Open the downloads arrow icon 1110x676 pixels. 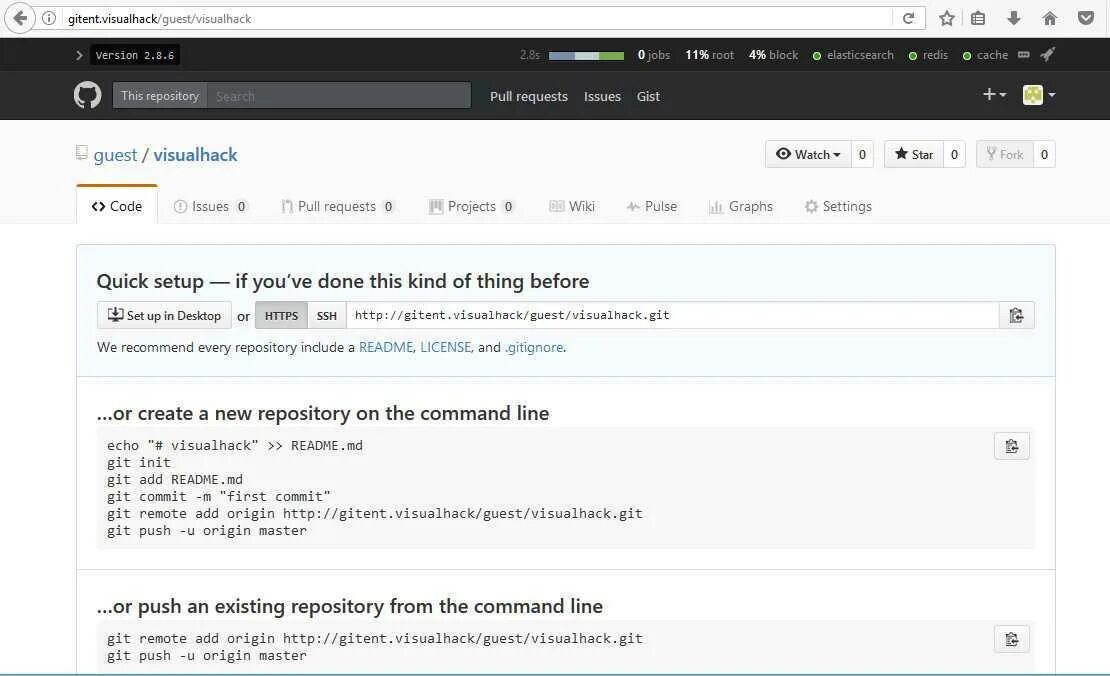(x=1014, y=18)
